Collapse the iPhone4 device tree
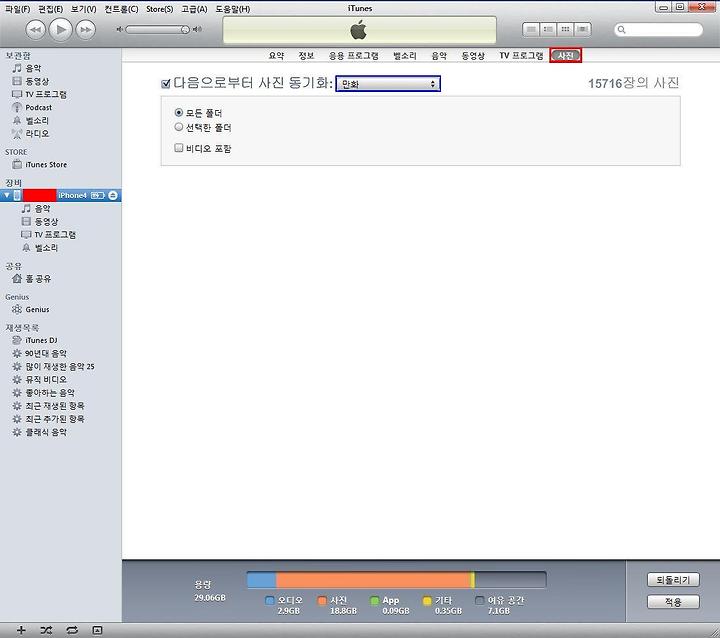Viewport: 720px width, 638px height. click(x=6, y=195)
